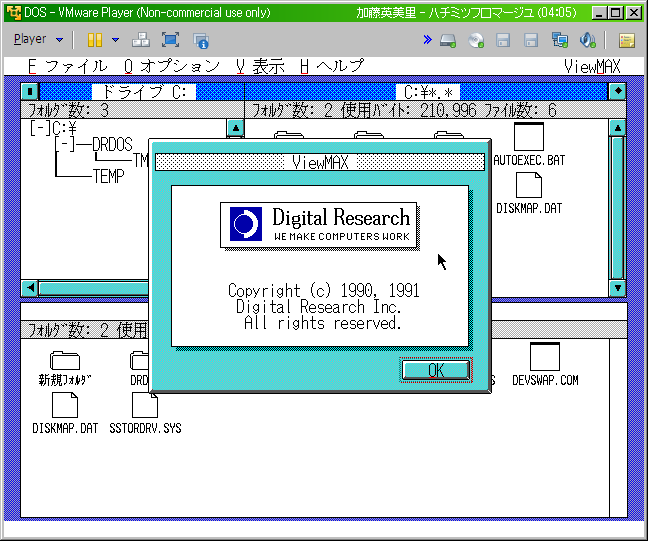This screenshot has height=541, width=648.
Task: Click OK in the ViewMAX dialog
Action: click(436, 370)
